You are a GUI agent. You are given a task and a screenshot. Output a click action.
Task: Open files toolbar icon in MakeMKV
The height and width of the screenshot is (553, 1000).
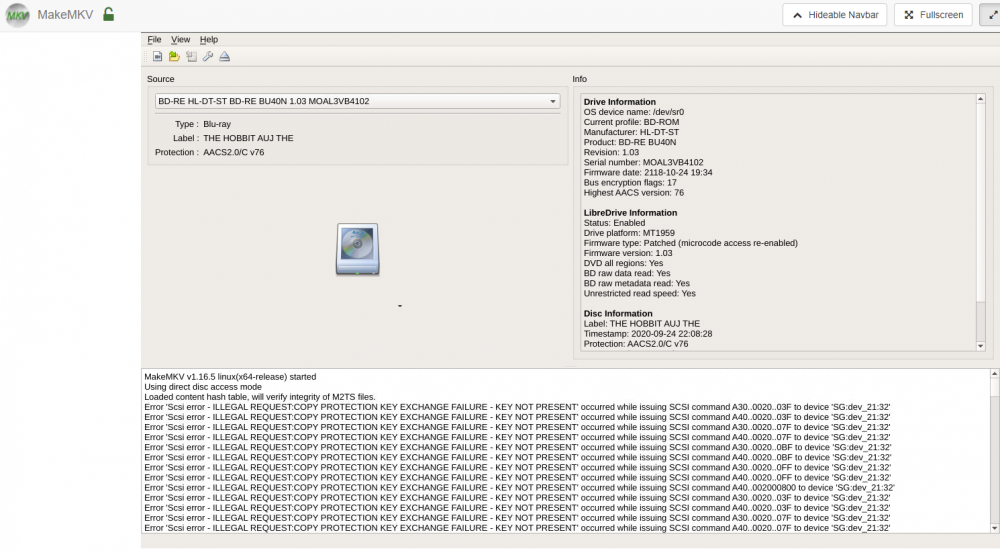pos(158,57)
